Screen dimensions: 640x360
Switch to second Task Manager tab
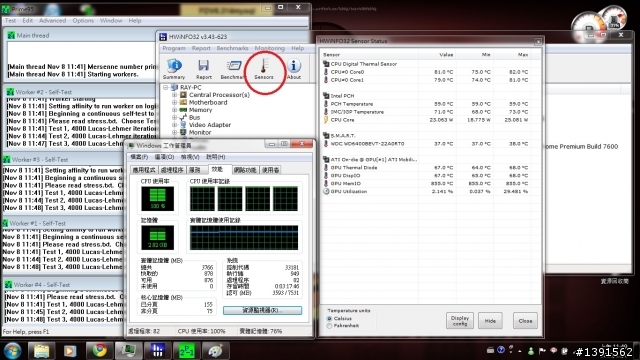(x=172, y=170)
